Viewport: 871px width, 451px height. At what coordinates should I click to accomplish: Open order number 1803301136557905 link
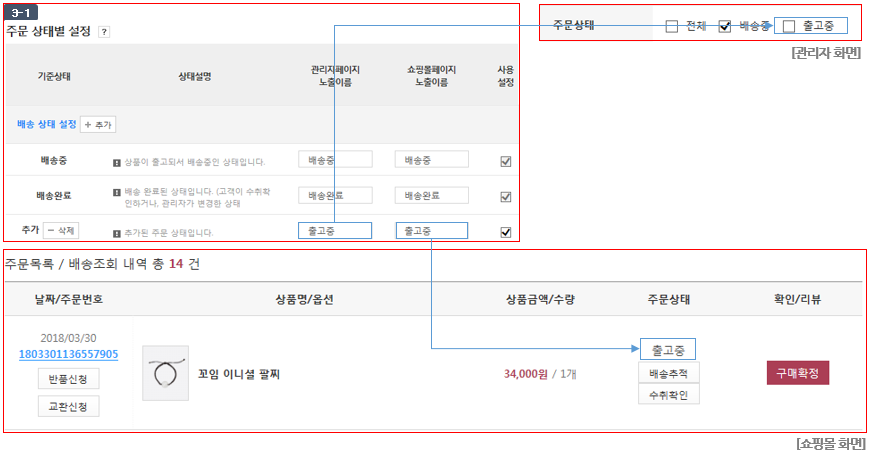coord(68,354)
